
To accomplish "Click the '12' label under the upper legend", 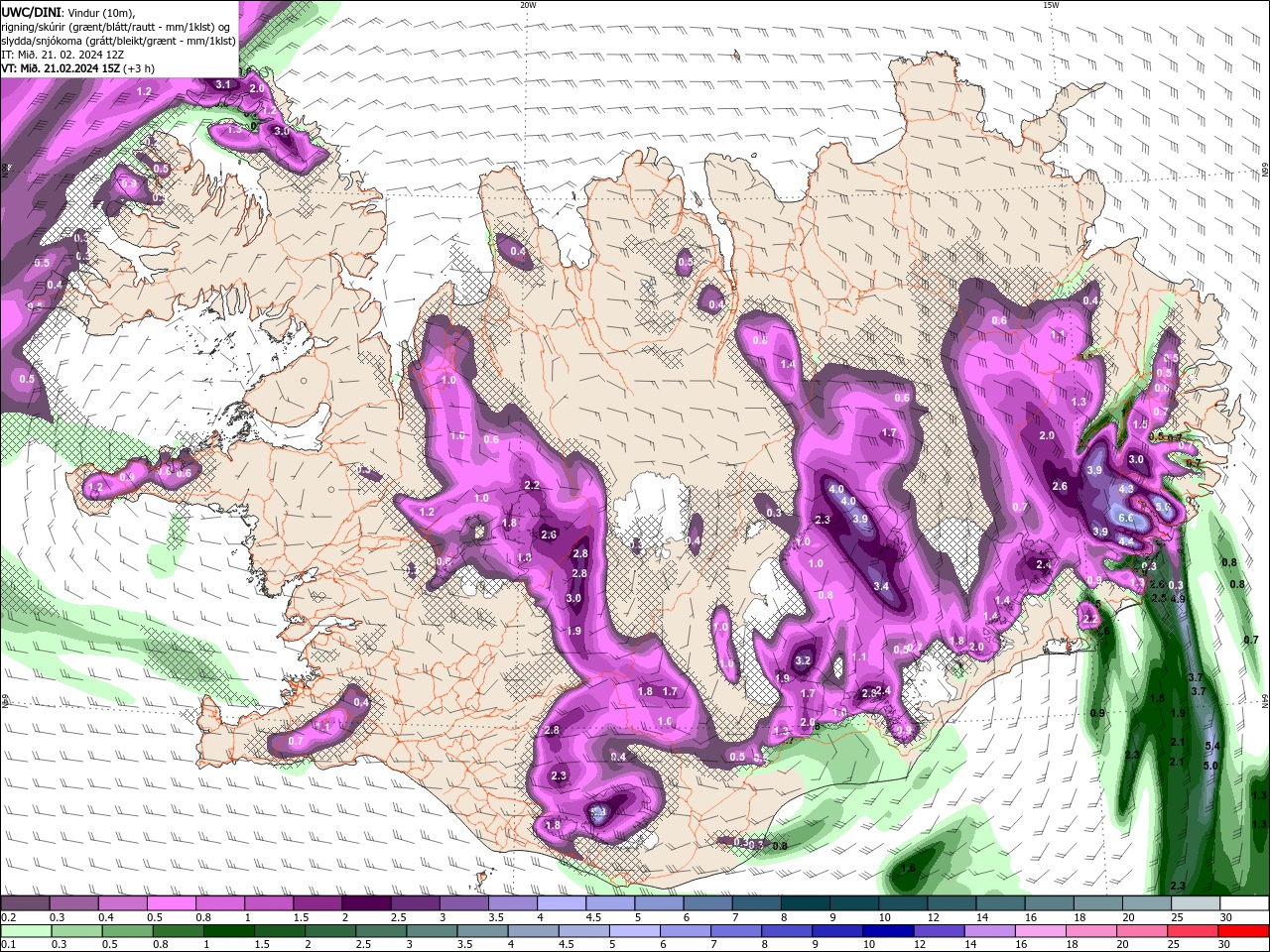I will point(933,917).
